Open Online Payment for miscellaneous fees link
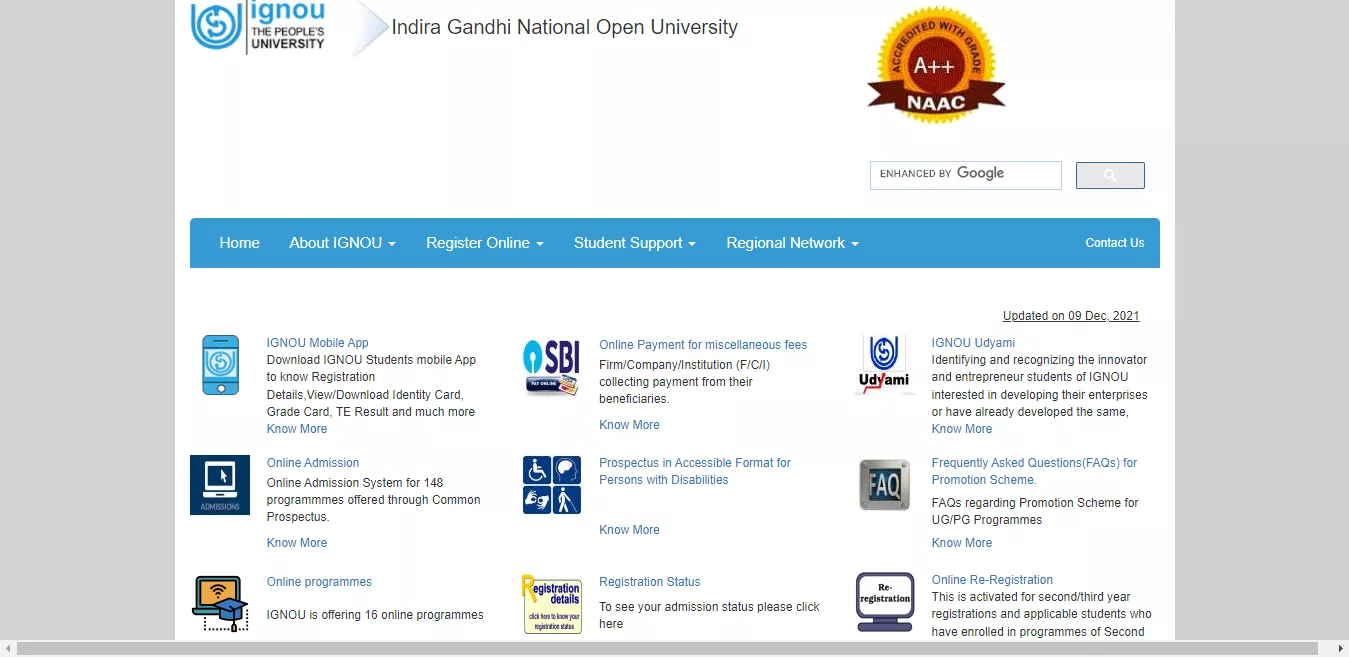 703,345
